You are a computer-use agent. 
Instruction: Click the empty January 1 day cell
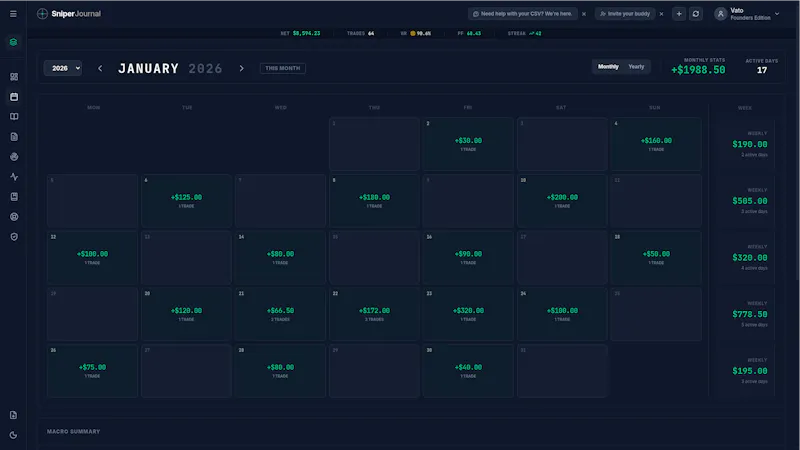pos(374,144)
